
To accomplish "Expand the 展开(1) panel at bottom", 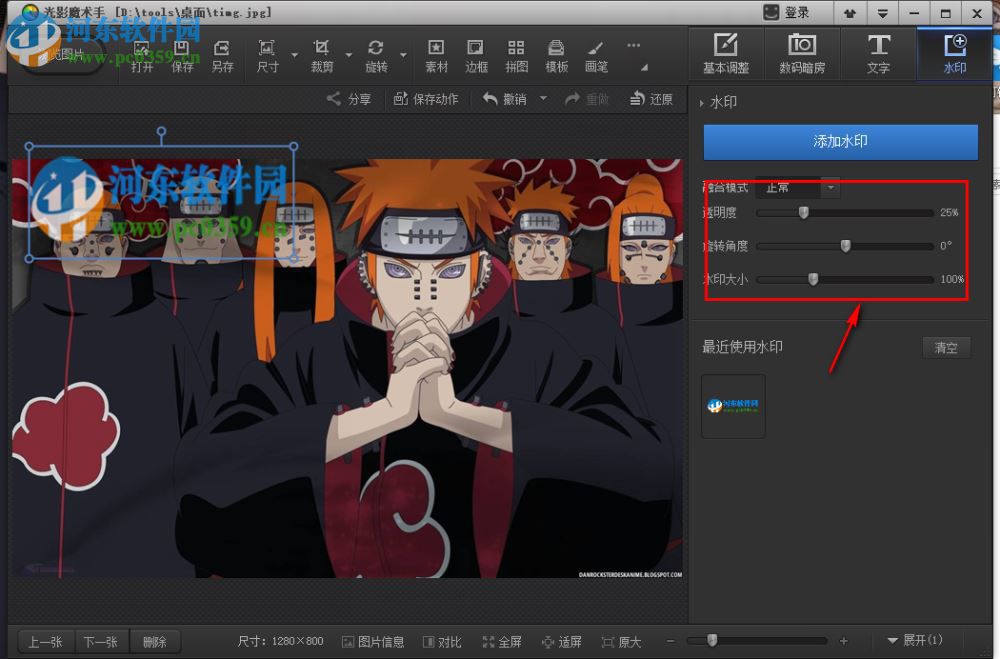I will (915, 640).
